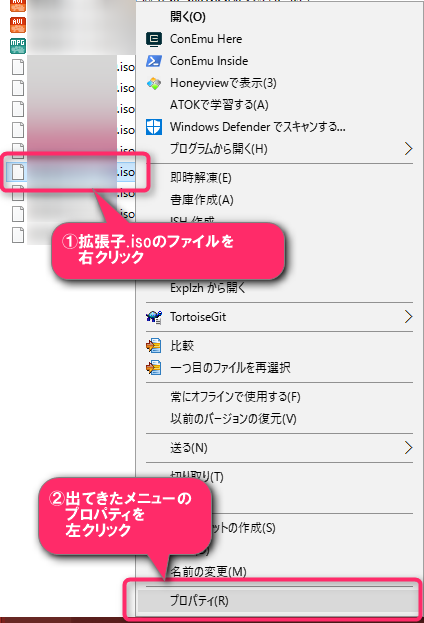Click the Windows Defender shield icon
This screenshot has width=424, height=623.
154,127
